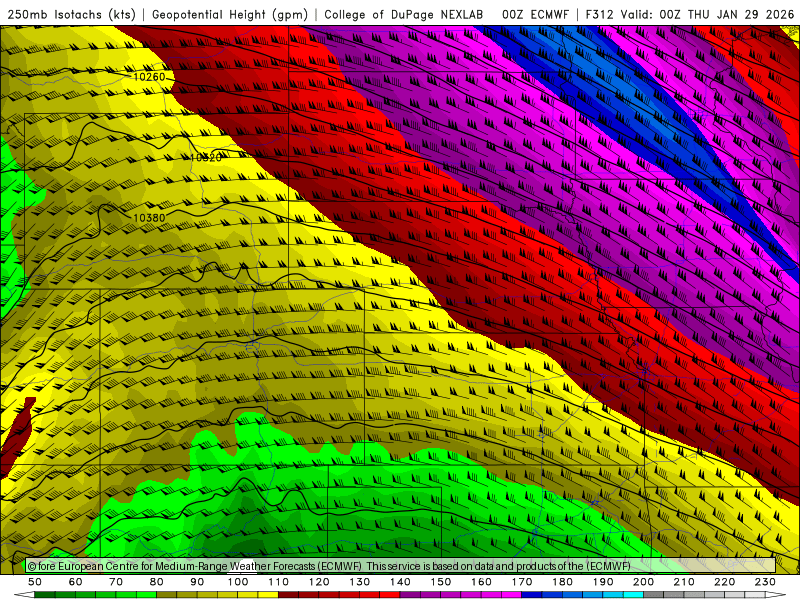
Task: Click the 10260 height contour label
Action: [149, 77]
